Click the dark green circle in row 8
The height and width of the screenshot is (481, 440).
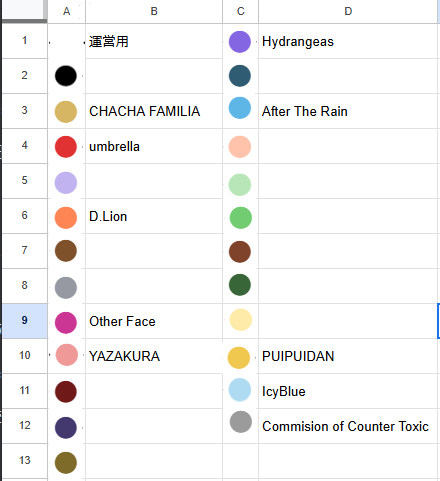click(240, 285)
